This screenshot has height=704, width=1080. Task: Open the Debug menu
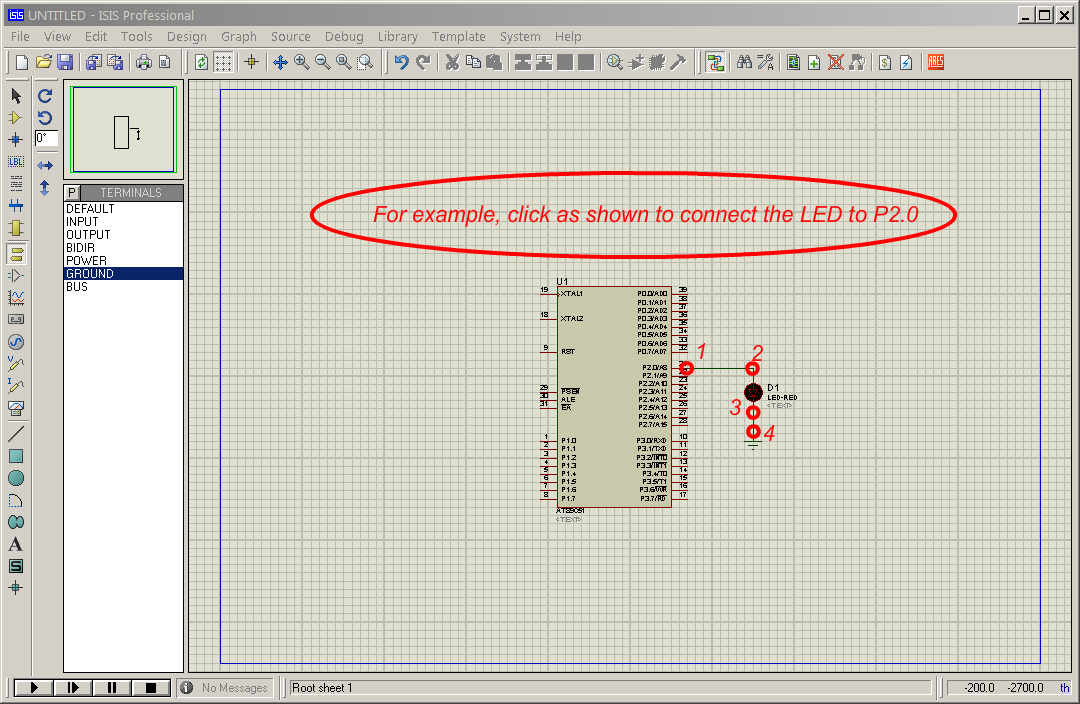344,36
